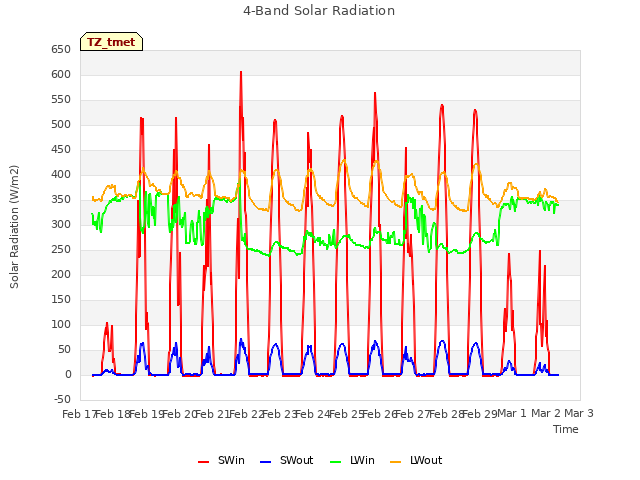This screenshot has width=640, height=480.
Task: Toggle the LWin legend entry
Action: (352, 460)
